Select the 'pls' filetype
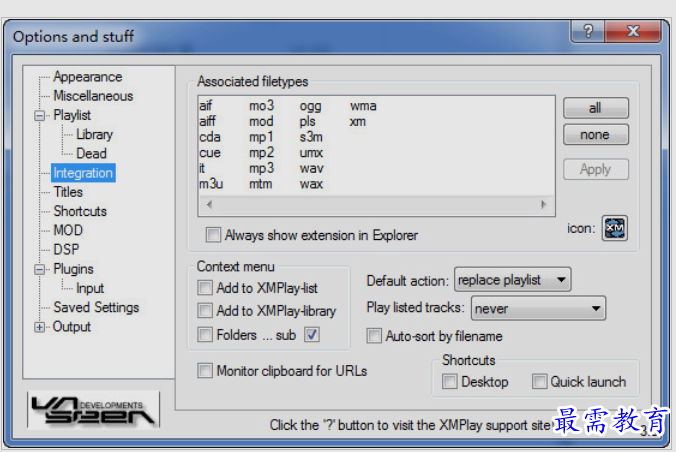 coord(307,121)
